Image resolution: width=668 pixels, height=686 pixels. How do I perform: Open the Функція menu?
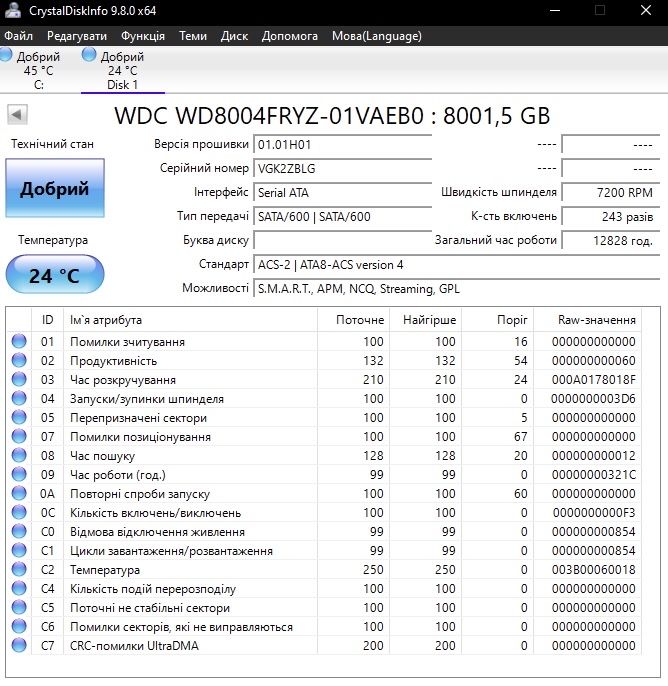(143, 35)
